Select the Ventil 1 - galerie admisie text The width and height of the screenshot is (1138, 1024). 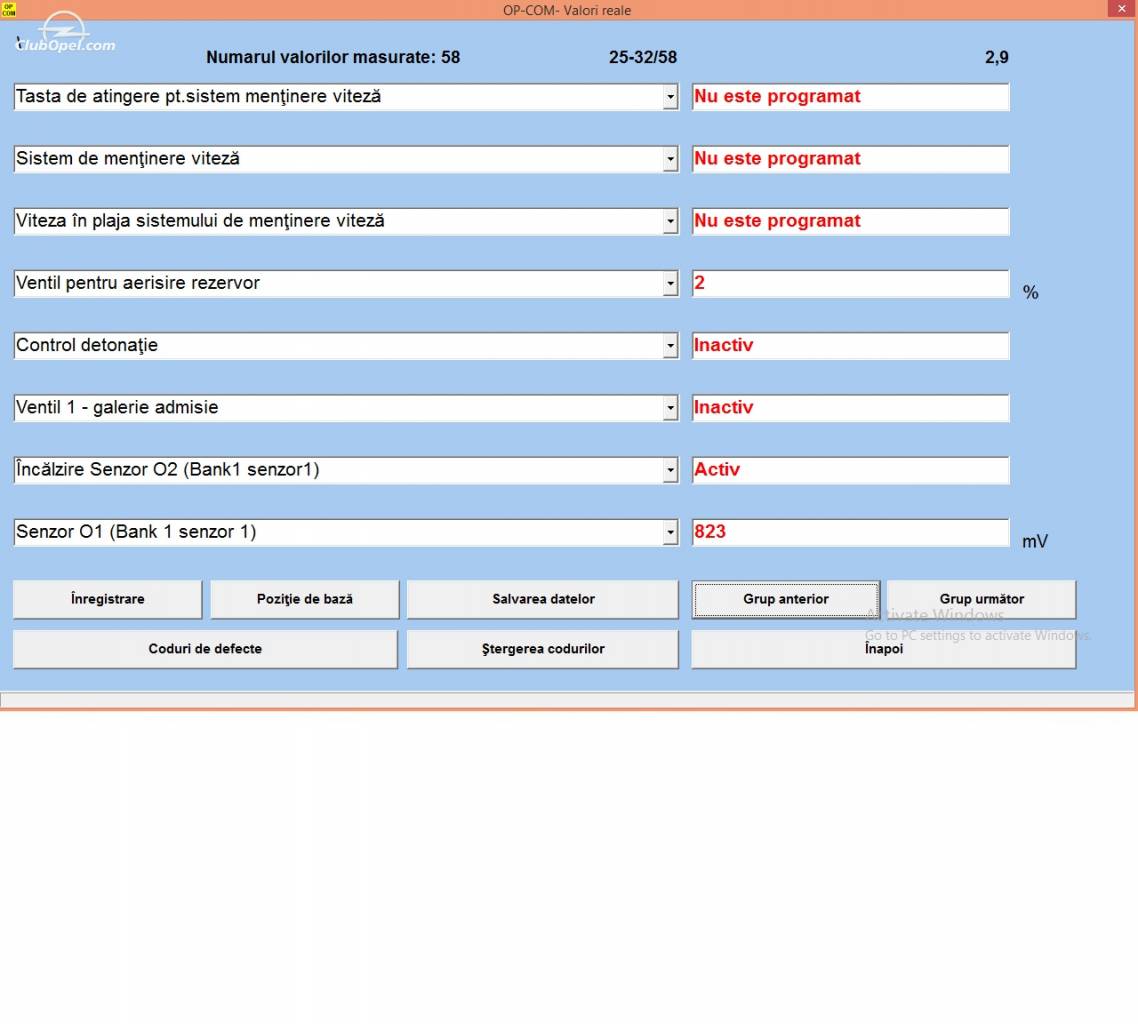(117, 408)
